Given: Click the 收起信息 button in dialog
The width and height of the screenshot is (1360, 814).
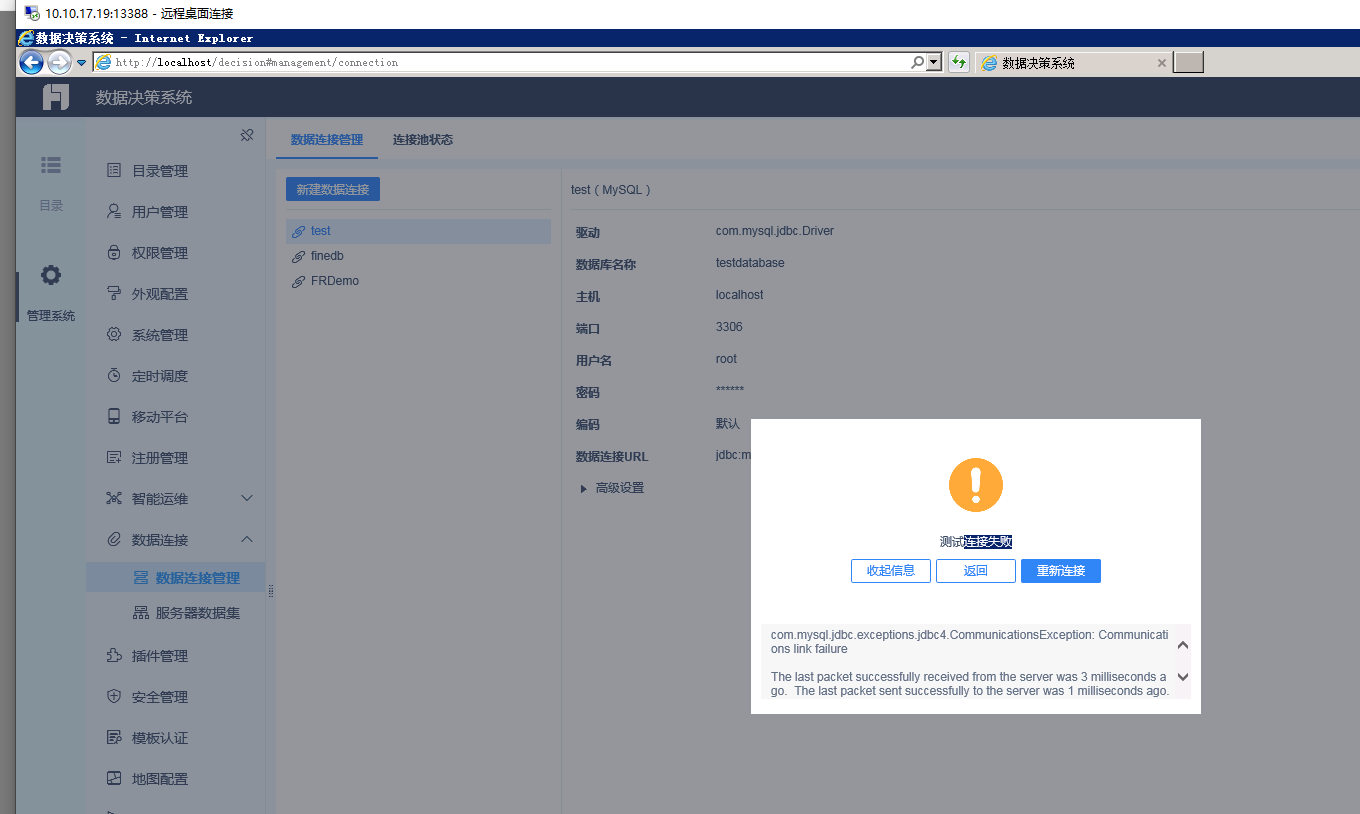Looking at the screenshot, I should (x=891, y=571).
